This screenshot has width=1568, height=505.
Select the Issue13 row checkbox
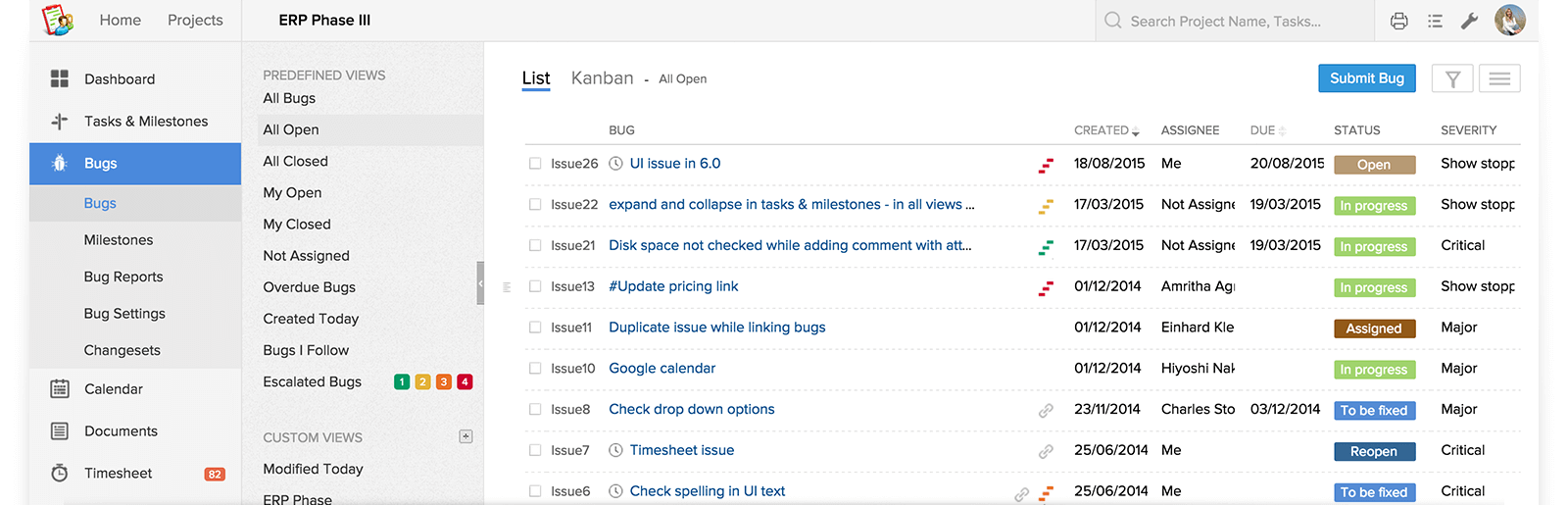[535, 286]
